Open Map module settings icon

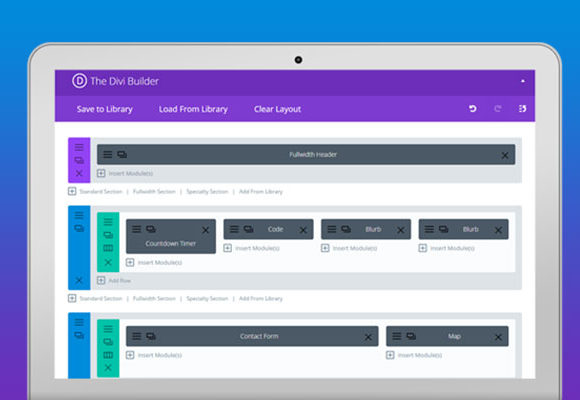(x=397, y=336)
